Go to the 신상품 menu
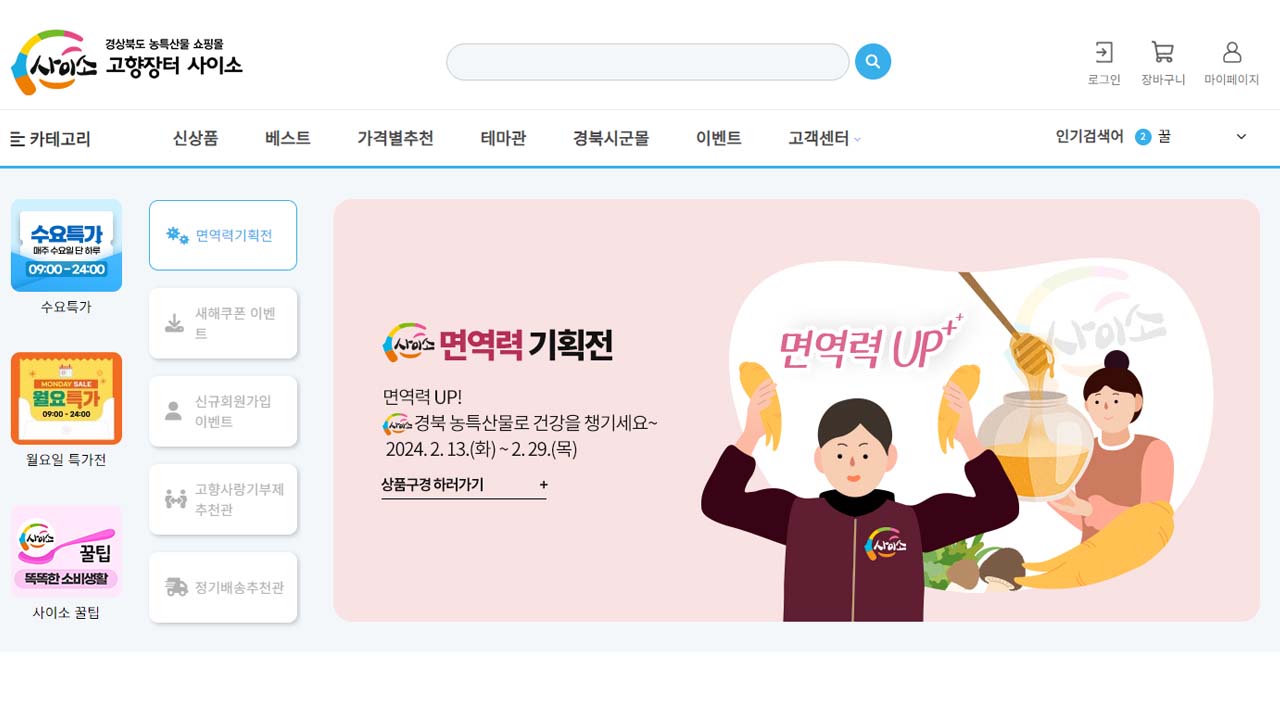The width and height of the screenshot is (1280, 720). 195,138
